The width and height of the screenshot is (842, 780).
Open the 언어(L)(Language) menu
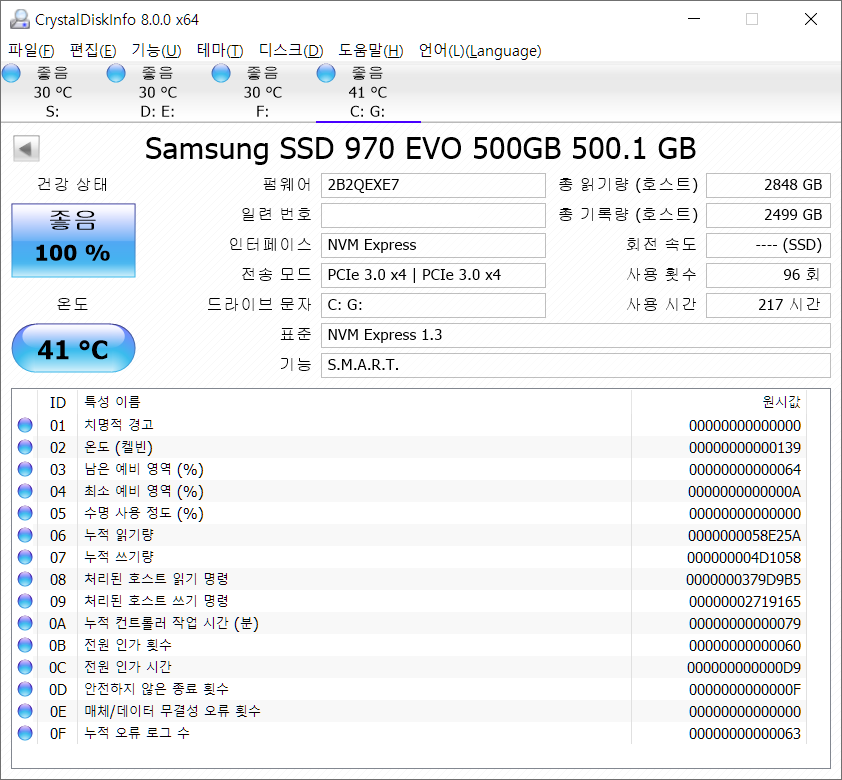(x=480, y=50)
